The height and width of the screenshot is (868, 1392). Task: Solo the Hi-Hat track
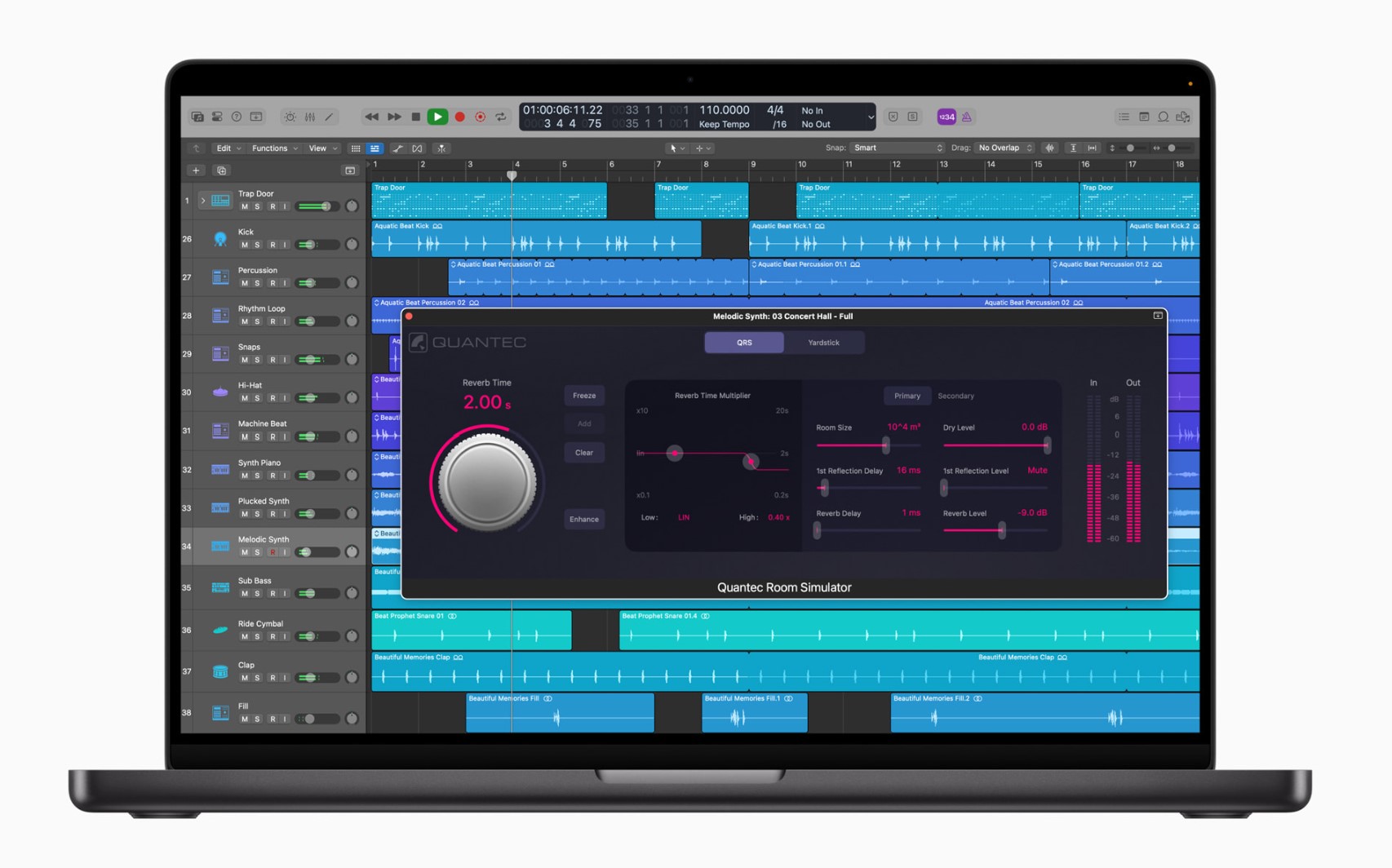coord(258,398)
